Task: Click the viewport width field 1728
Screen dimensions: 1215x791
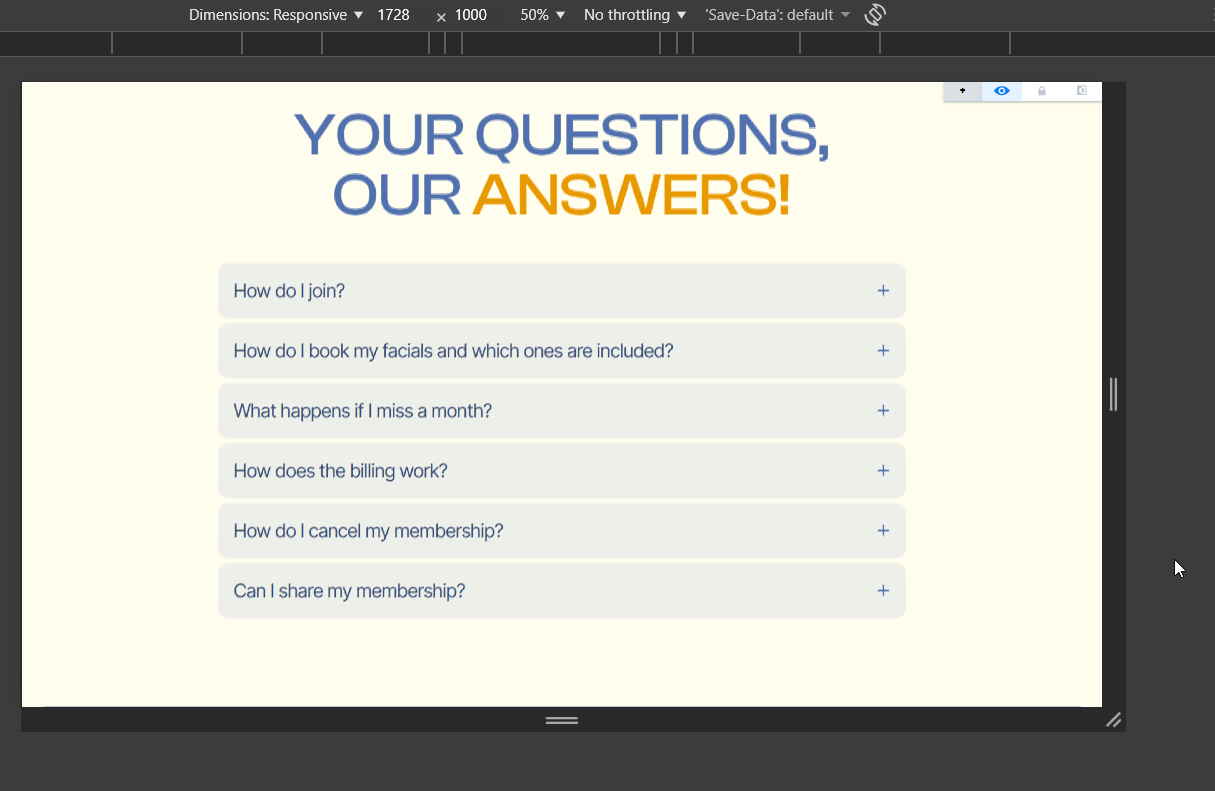Action: pyautogui.click(x=394, y=15)
